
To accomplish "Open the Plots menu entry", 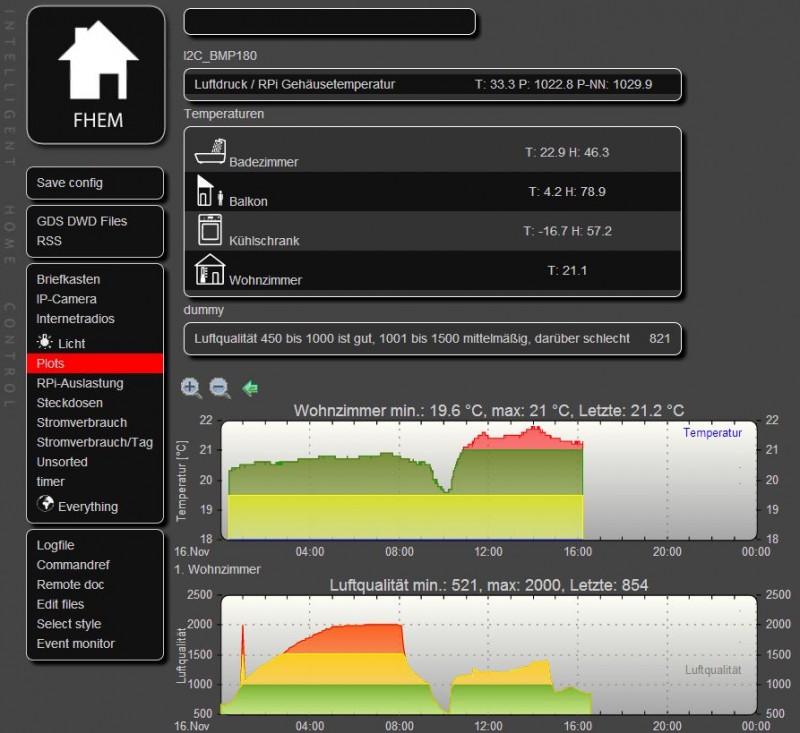I will pyautogui.click(x=49, y=363).
